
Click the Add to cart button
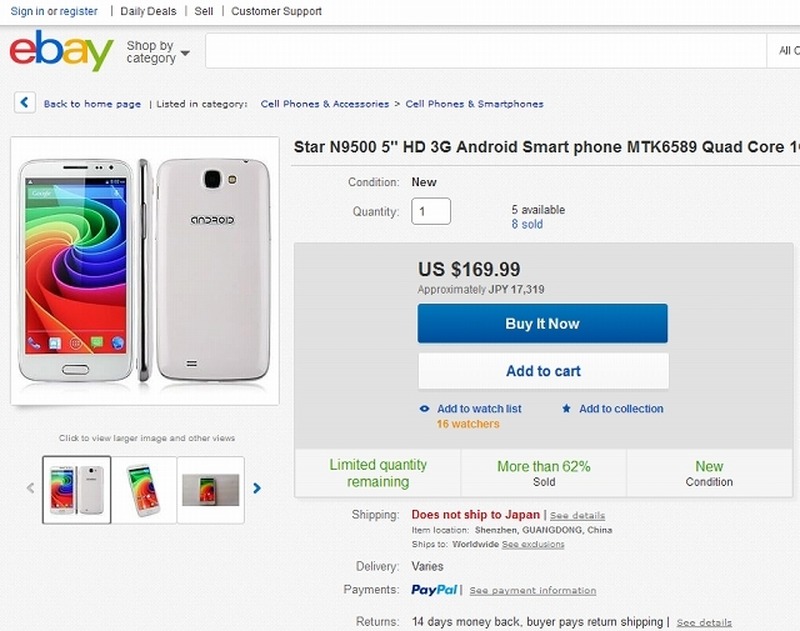(x=543, y=371)
